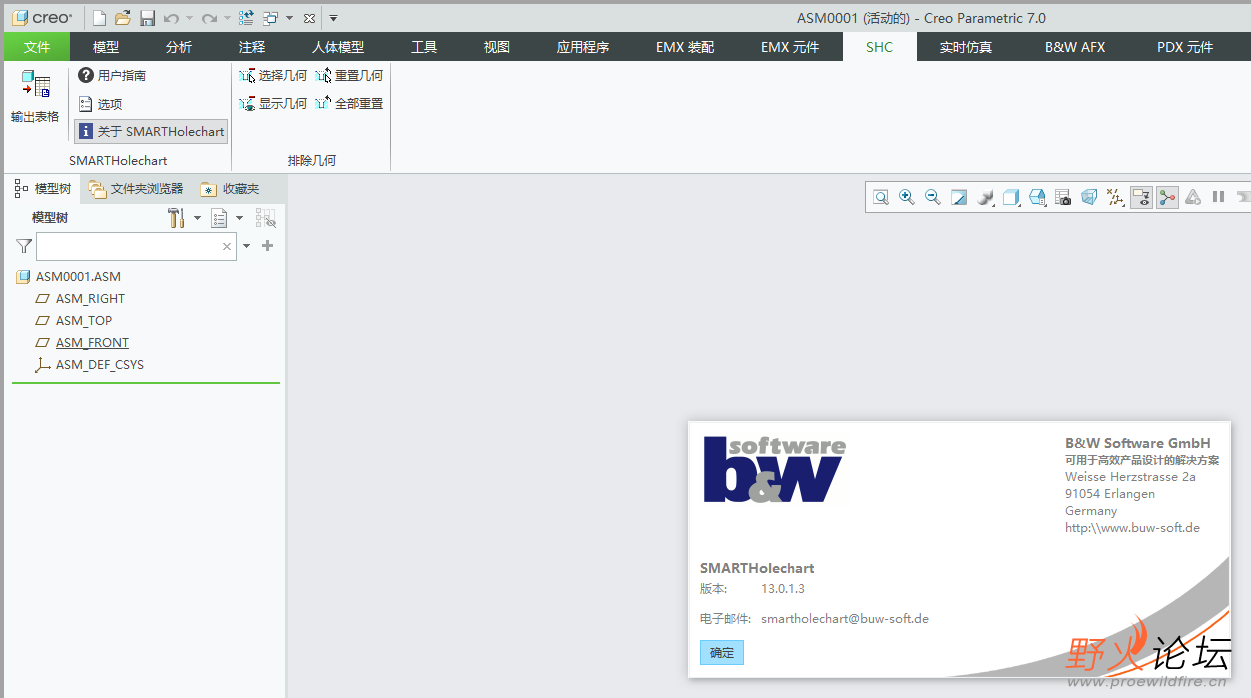Viewport: 1251px width, 698px height.
Task: Open the 视图 ribbon tab
Action: 497,47
